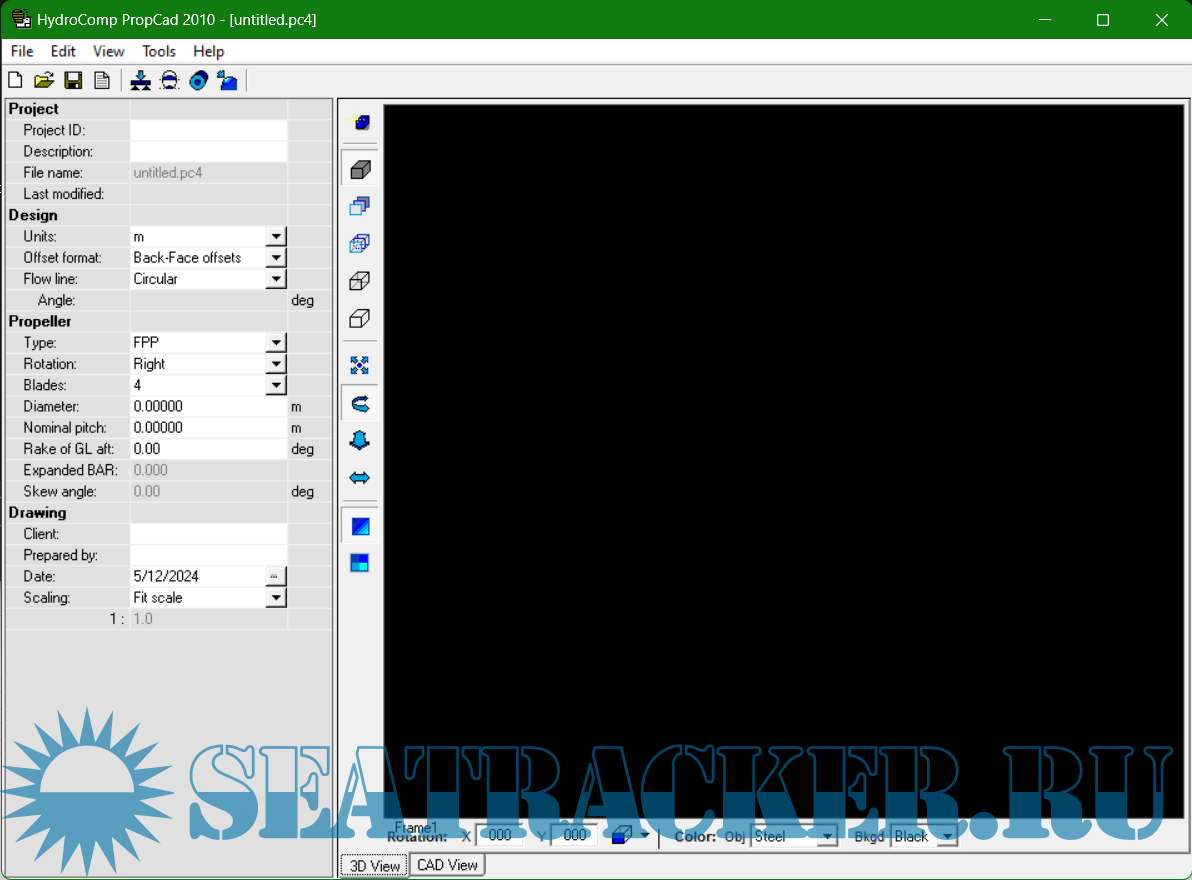1192x880 pixels.
Task: Toggle the light source cube button
Action: point(361,122)
